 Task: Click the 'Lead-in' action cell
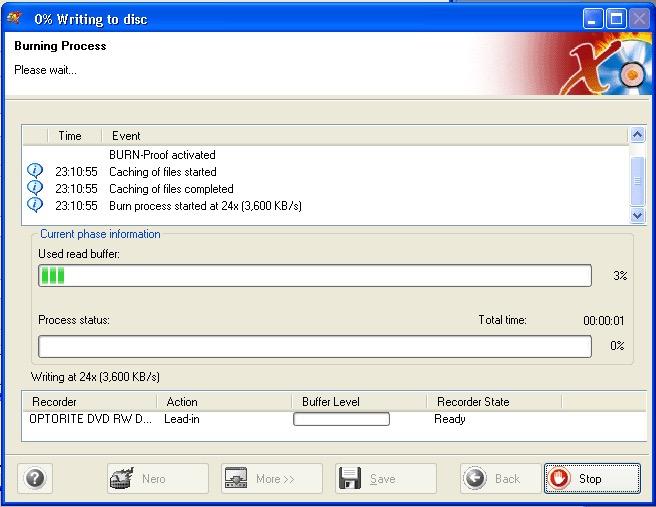[x=182, y=419]
